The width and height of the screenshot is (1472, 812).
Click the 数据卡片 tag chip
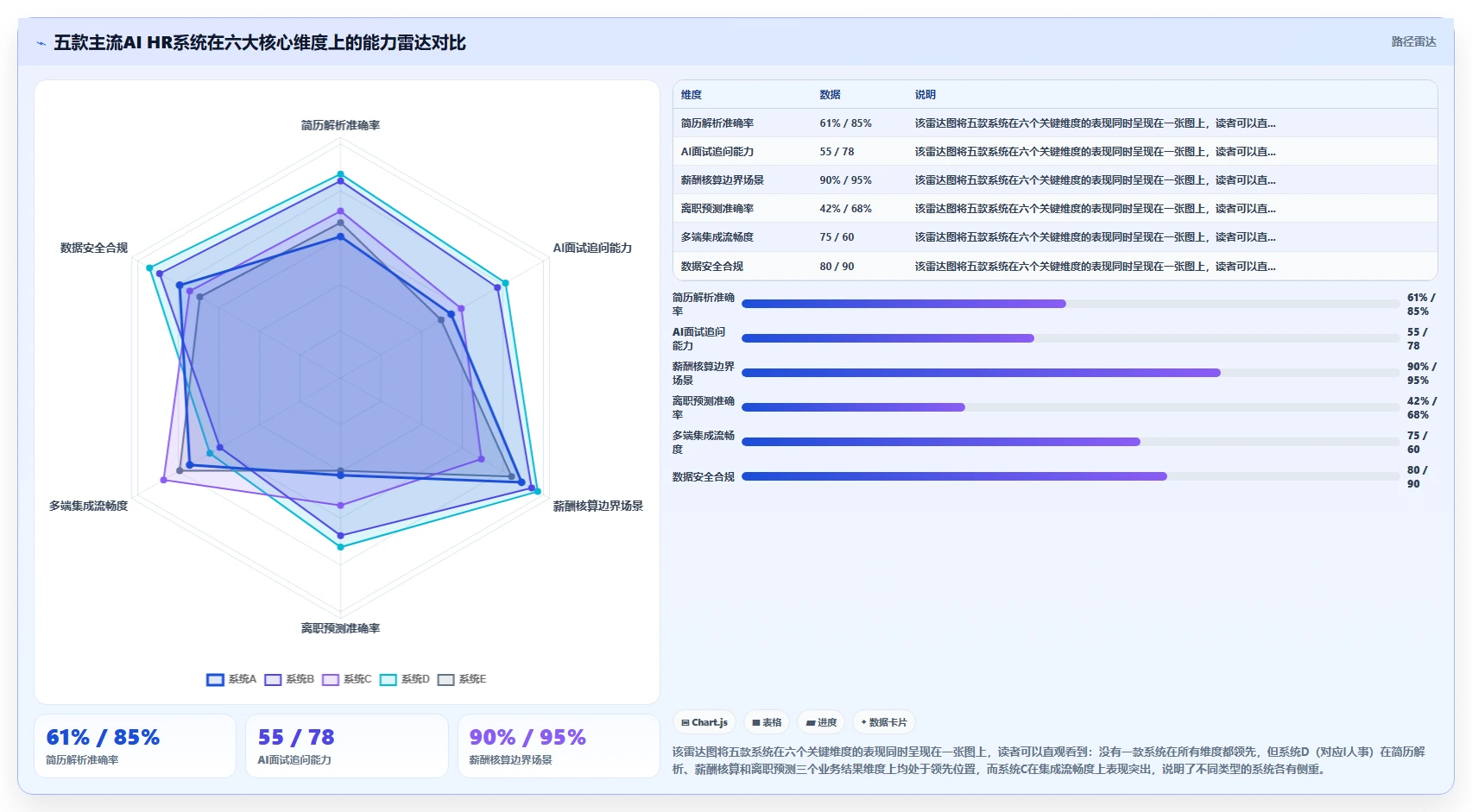point(884,722)
